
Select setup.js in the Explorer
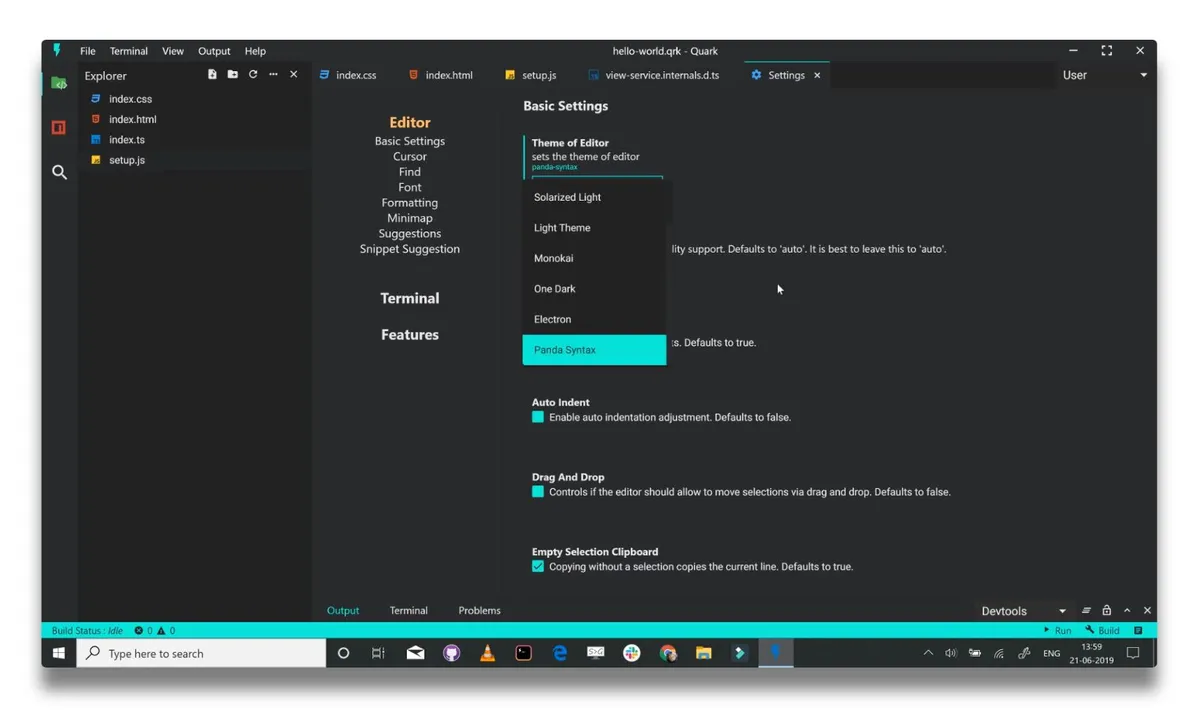coord(130,159)
